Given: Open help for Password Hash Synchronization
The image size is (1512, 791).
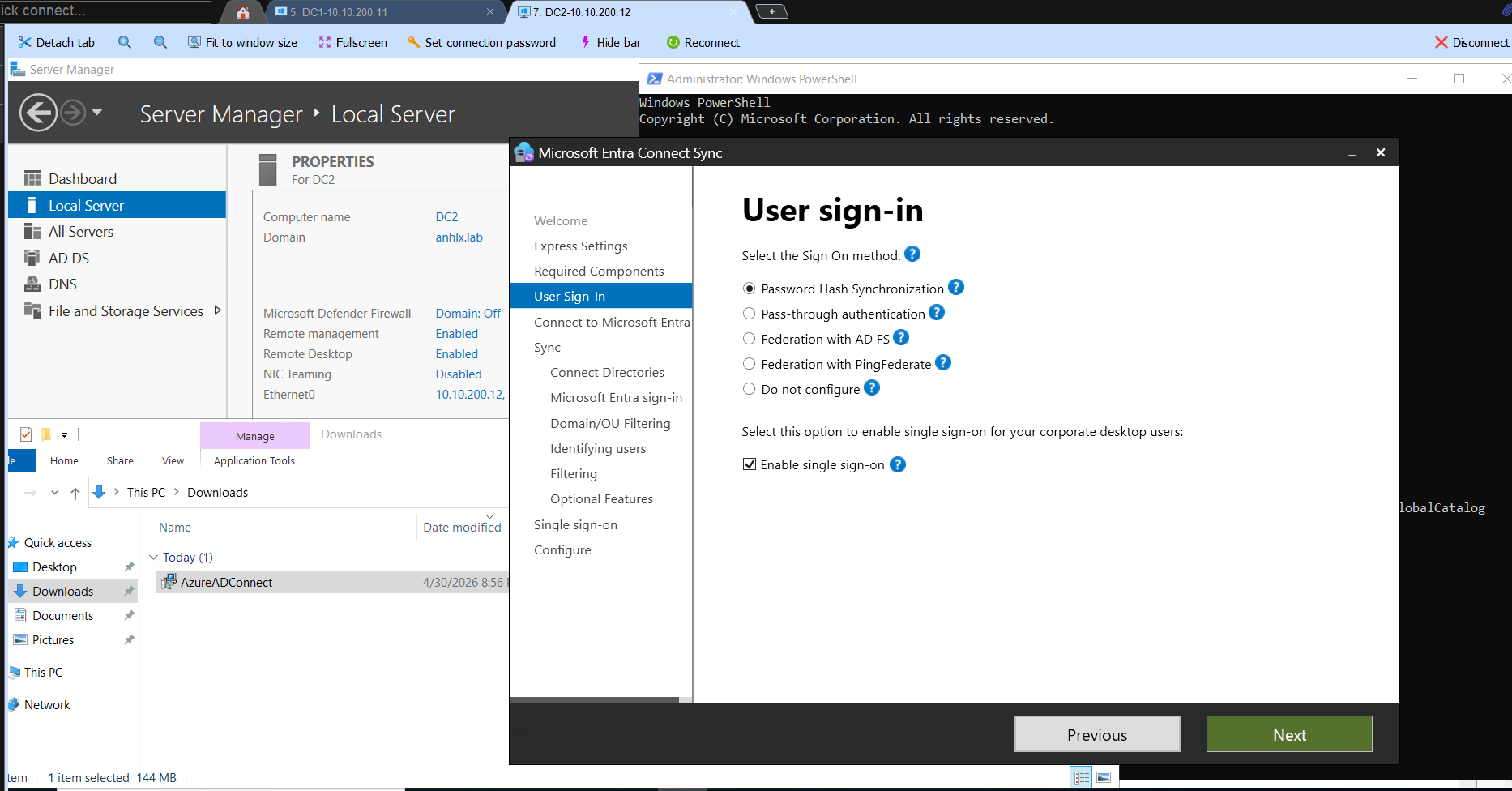Looking at the screenshot, I should click(x=956, y=287).
